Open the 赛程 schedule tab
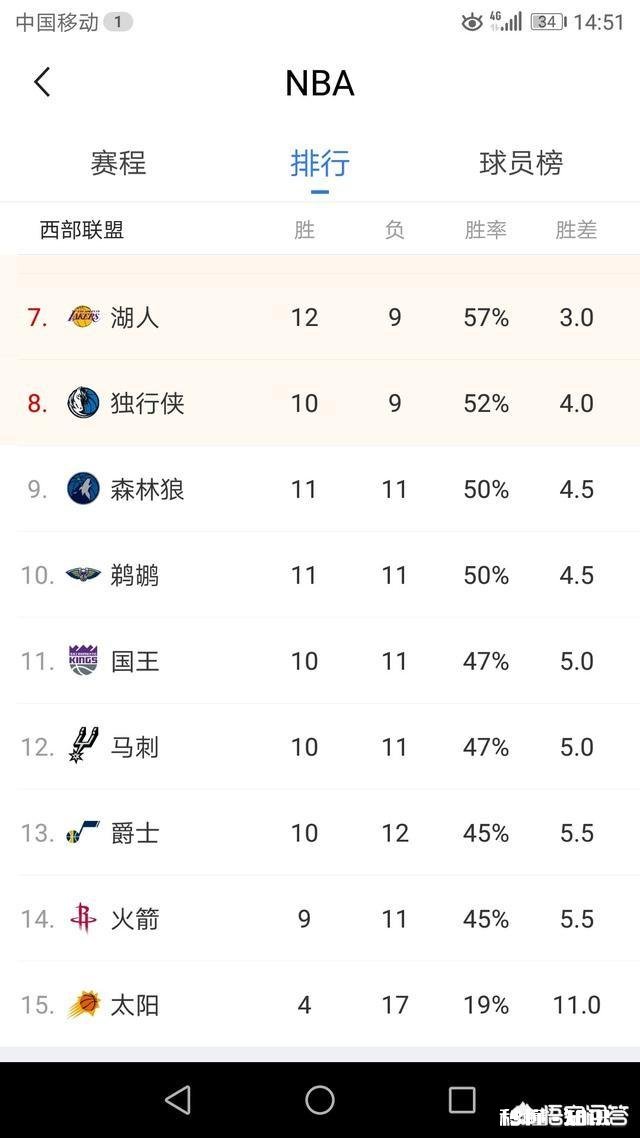The height and width of the screenshot is (1138, 640). pyautogui.click(x=120, y=164)
